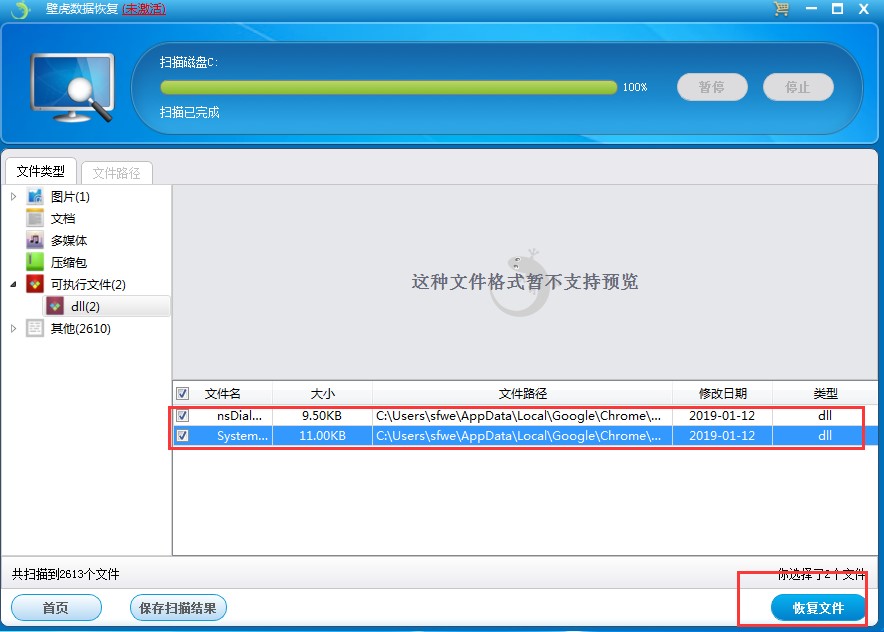The image size is (884, 632).
Task: Click the 压缩包 archive icon
Action: pyautogui.click(x=34, y=262)
